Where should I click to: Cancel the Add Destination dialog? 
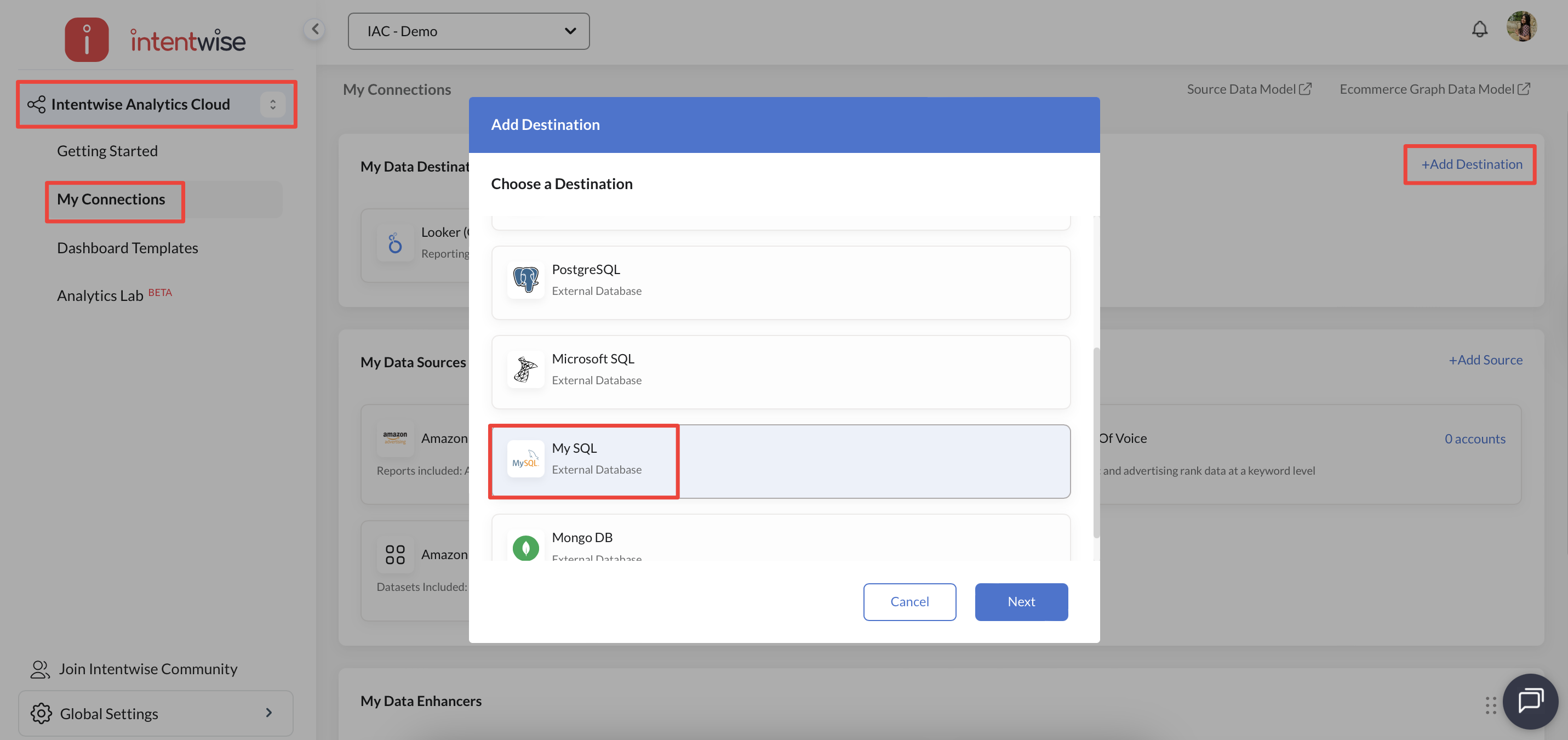pos(909,602)
